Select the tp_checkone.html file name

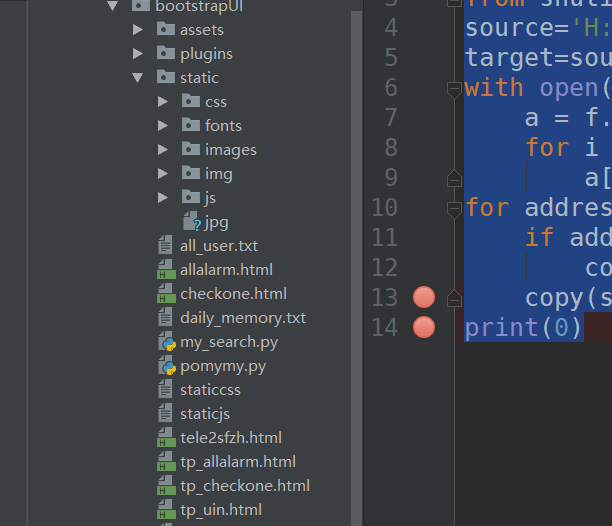coord(245,486)
